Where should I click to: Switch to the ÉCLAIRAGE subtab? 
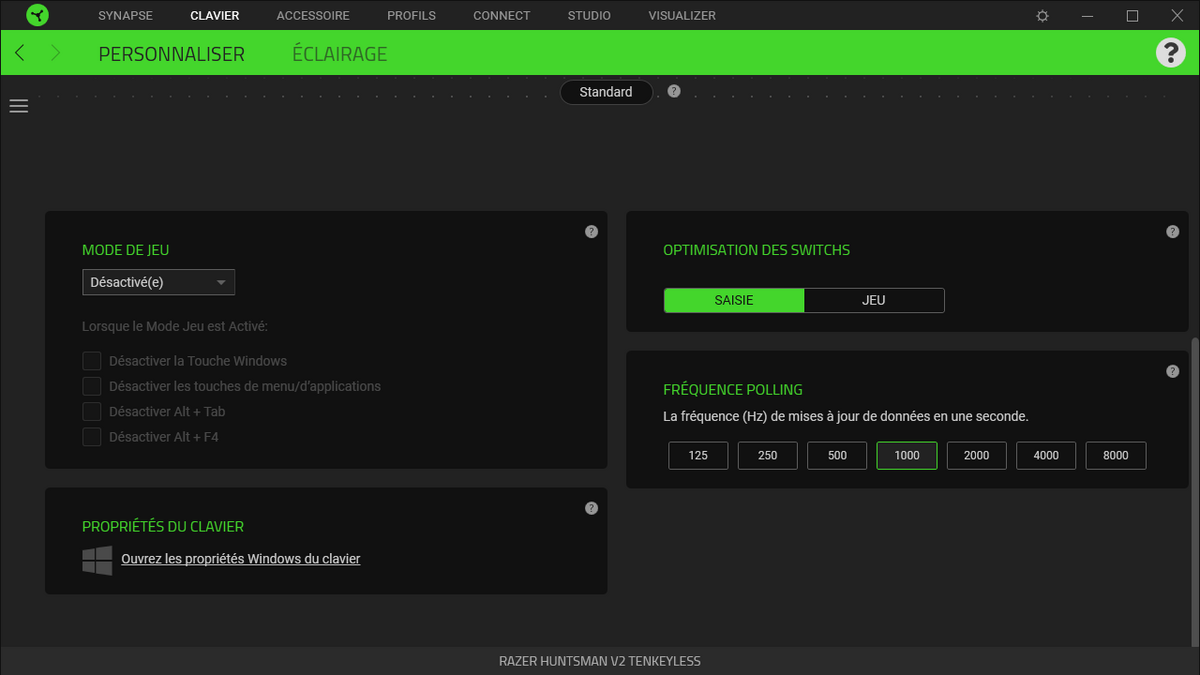click(x=340, y=54)
